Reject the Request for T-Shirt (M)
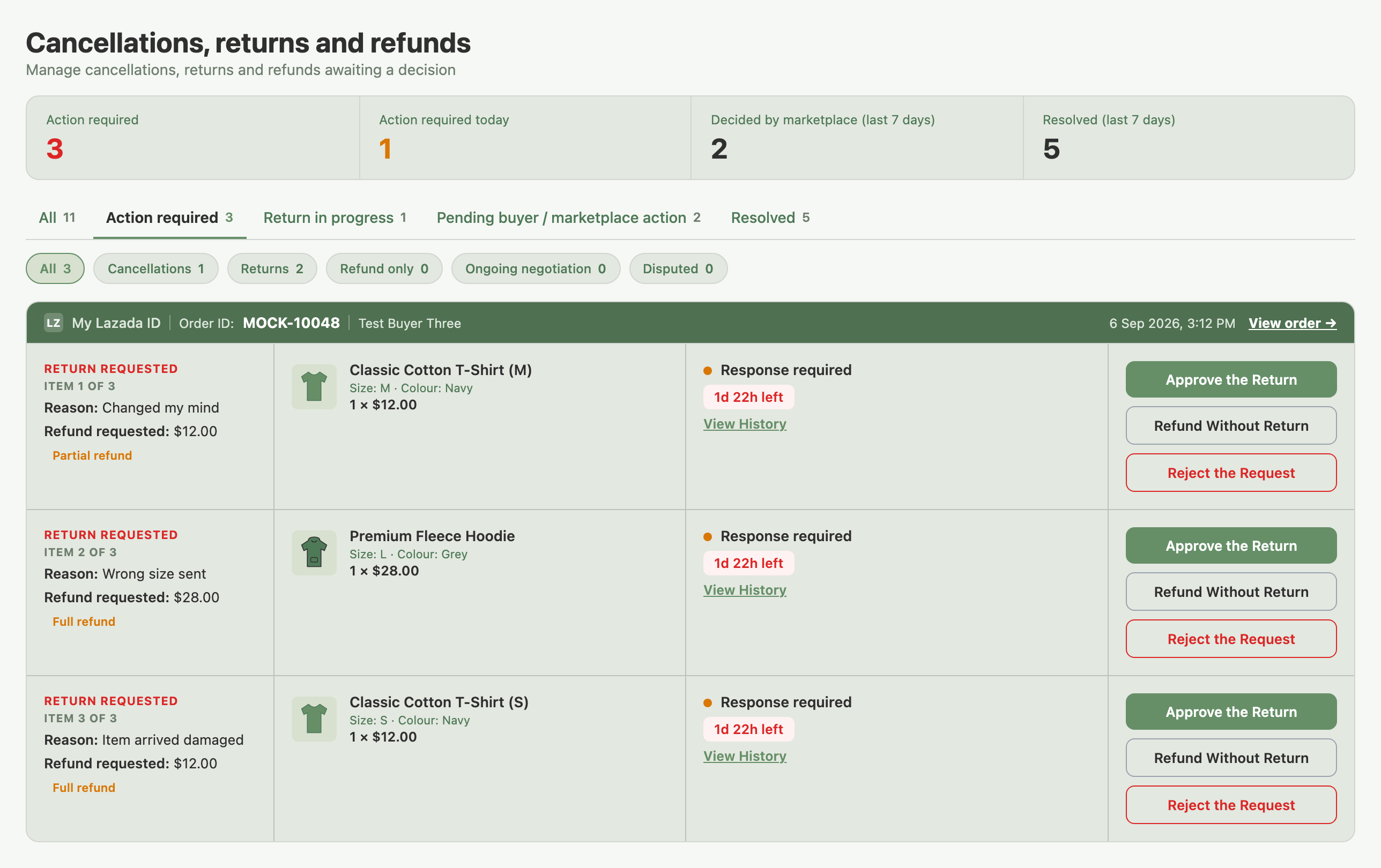Viewport: 1381px width, 868px height. pos(1231,473)
